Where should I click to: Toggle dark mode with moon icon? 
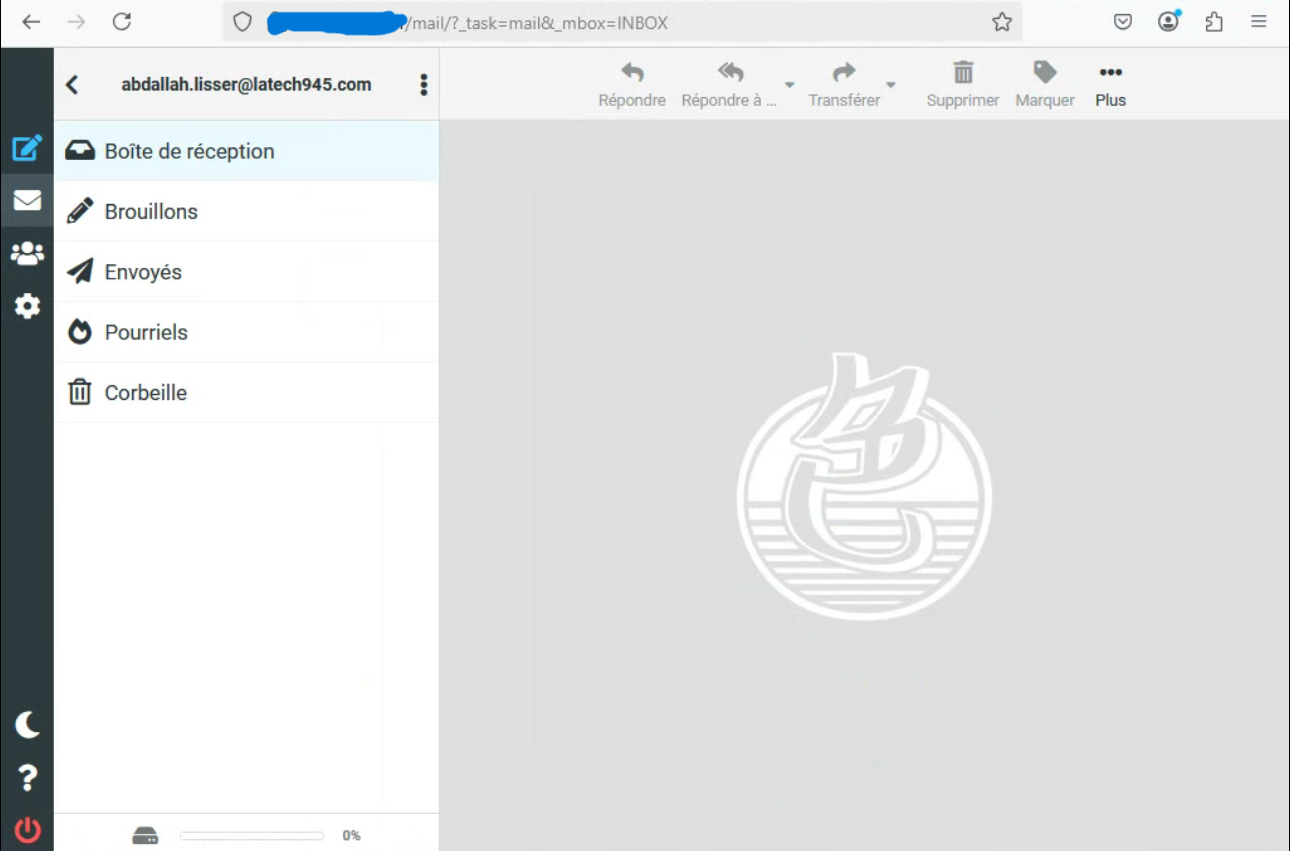point(27,725)
